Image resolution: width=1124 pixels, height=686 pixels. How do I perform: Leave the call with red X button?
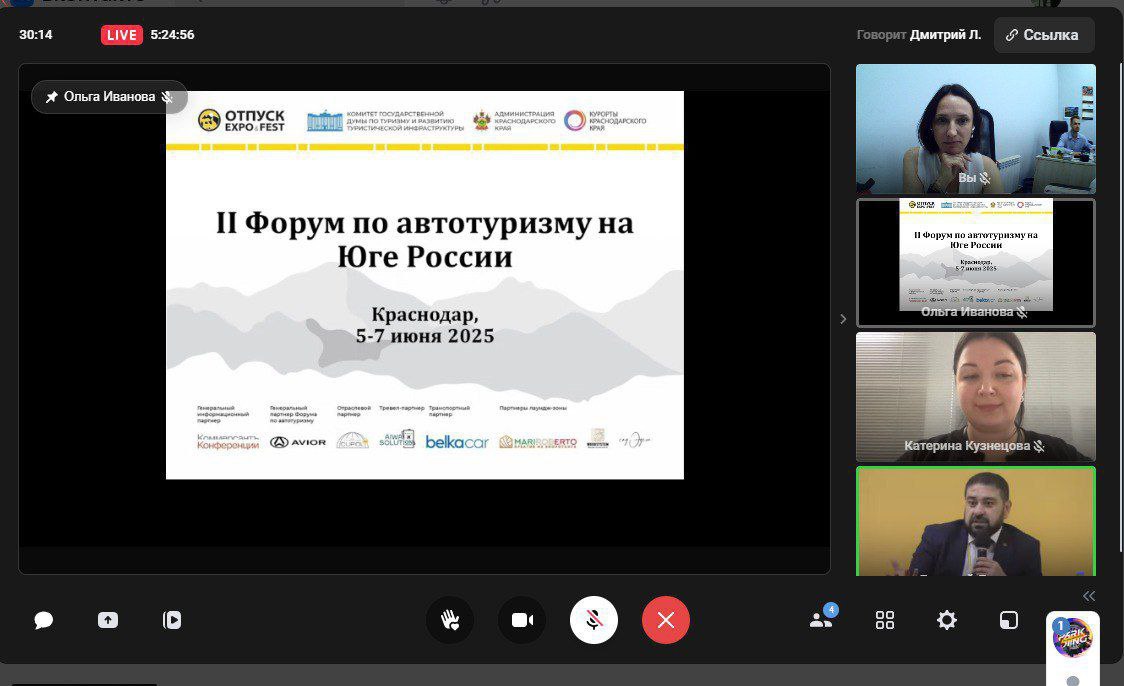(x=666, y=620)
